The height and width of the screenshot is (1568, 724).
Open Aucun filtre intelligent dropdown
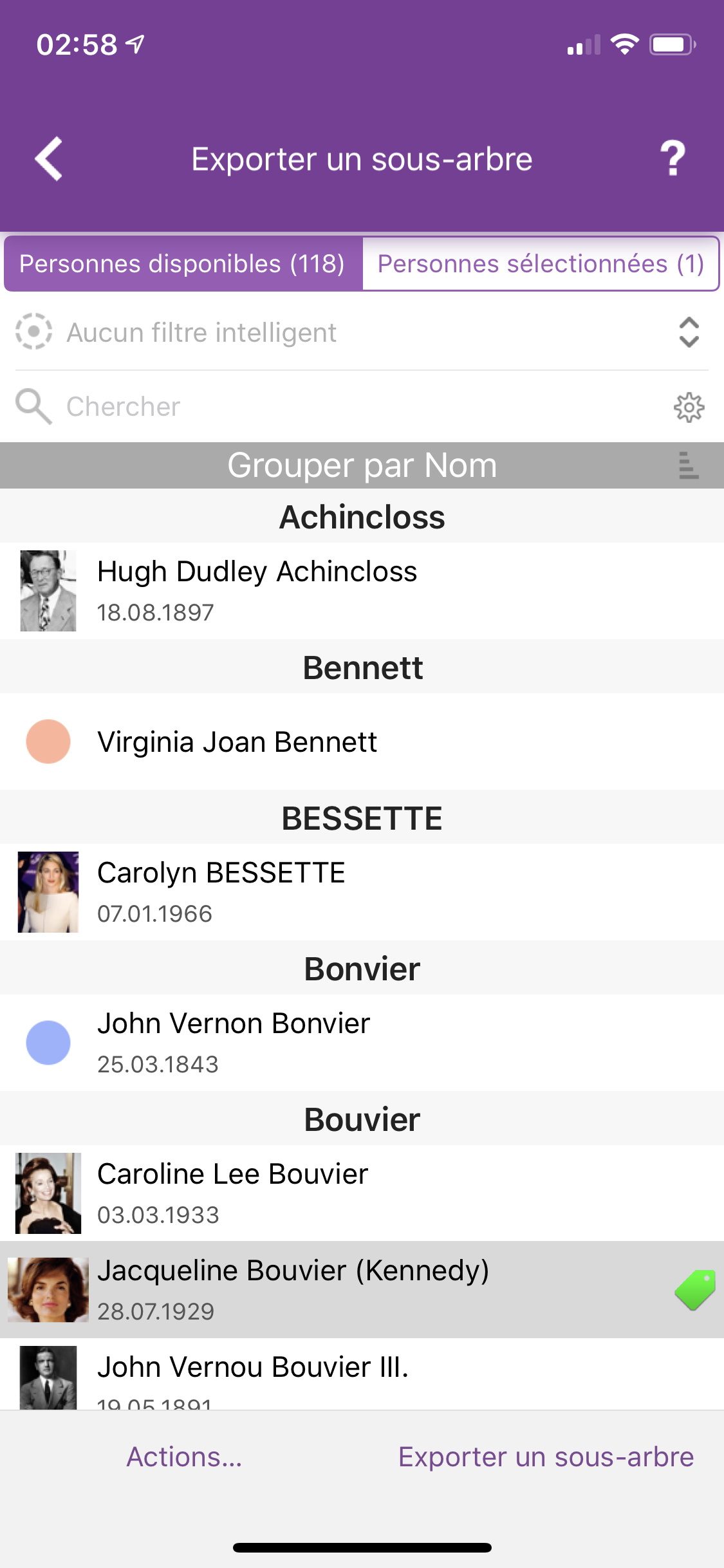click(x=362, y=332)
